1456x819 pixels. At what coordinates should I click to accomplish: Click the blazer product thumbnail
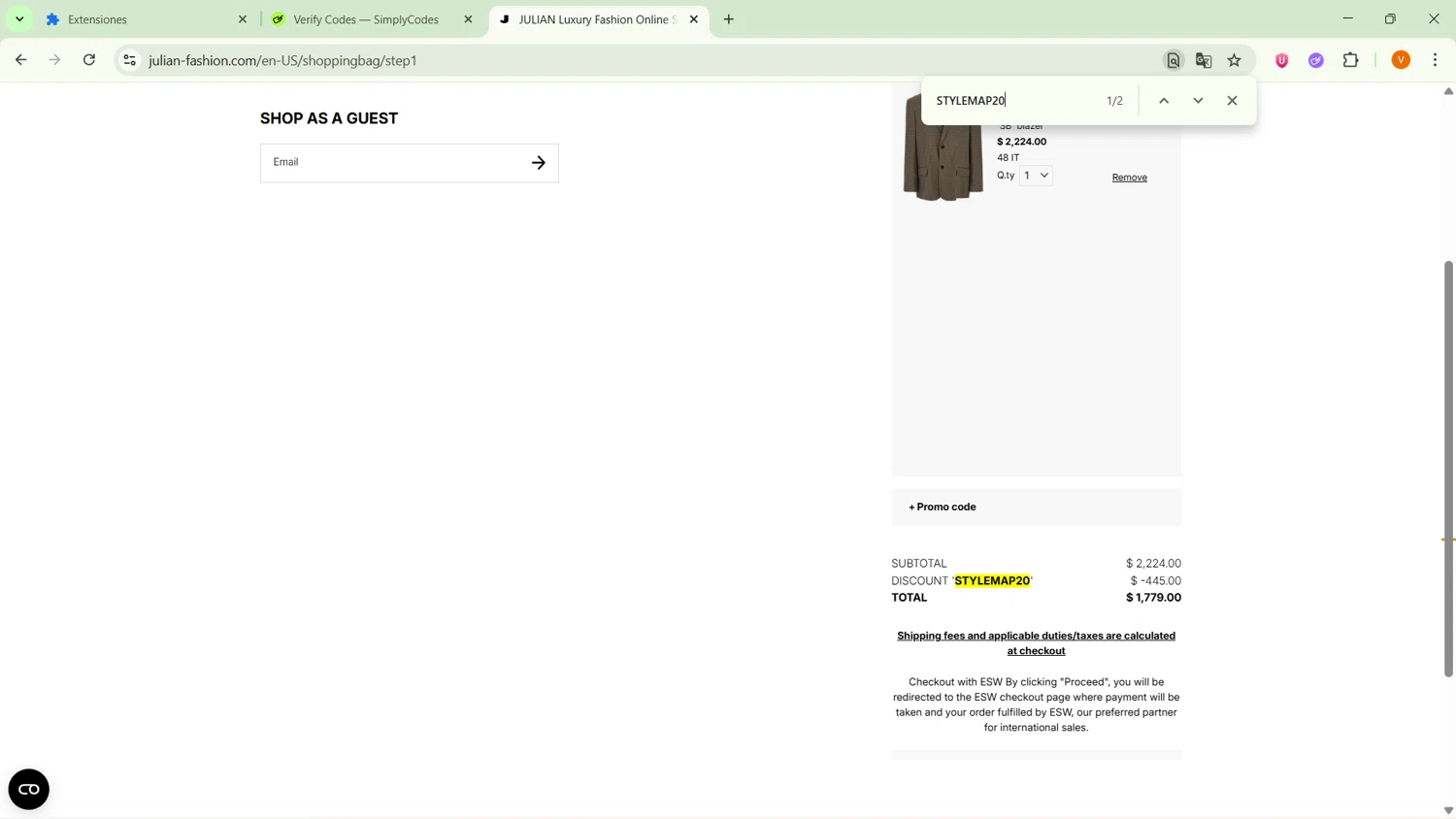pos(943,146)
